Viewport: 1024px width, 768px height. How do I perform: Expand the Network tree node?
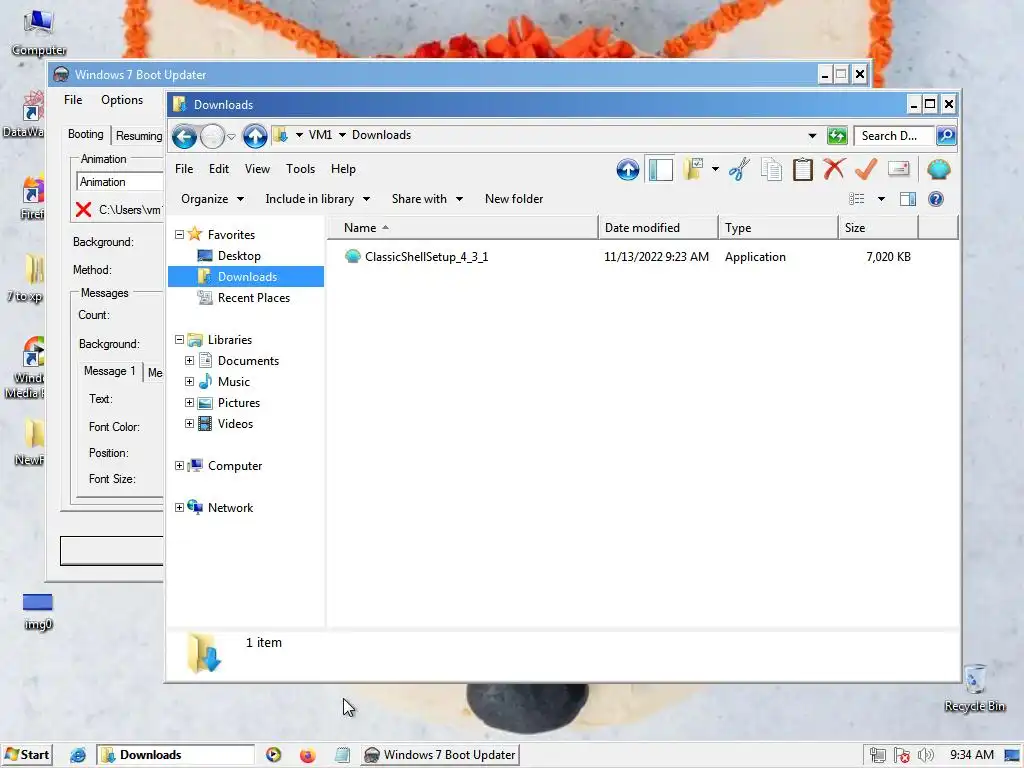179,507
